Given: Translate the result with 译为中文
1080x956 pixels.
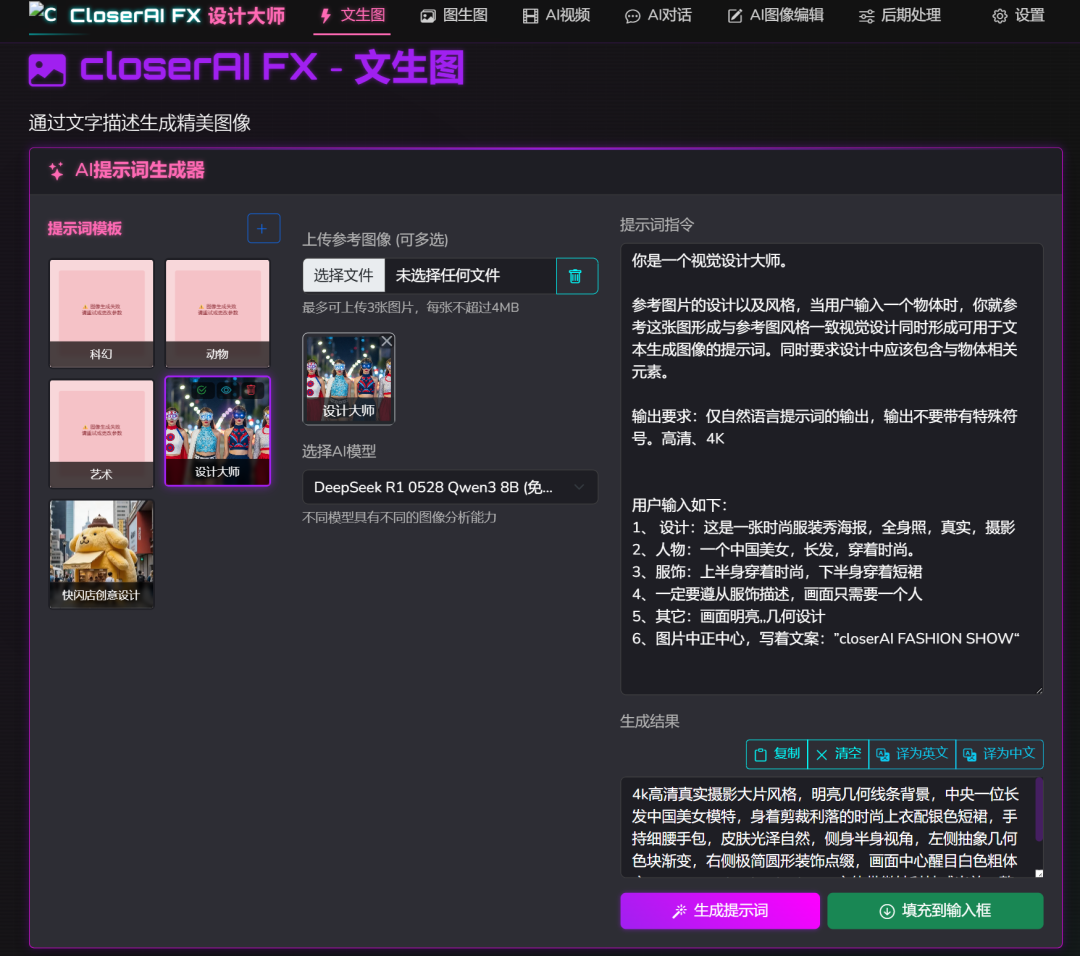Looking at the screenshot, I should coord(999,754).
